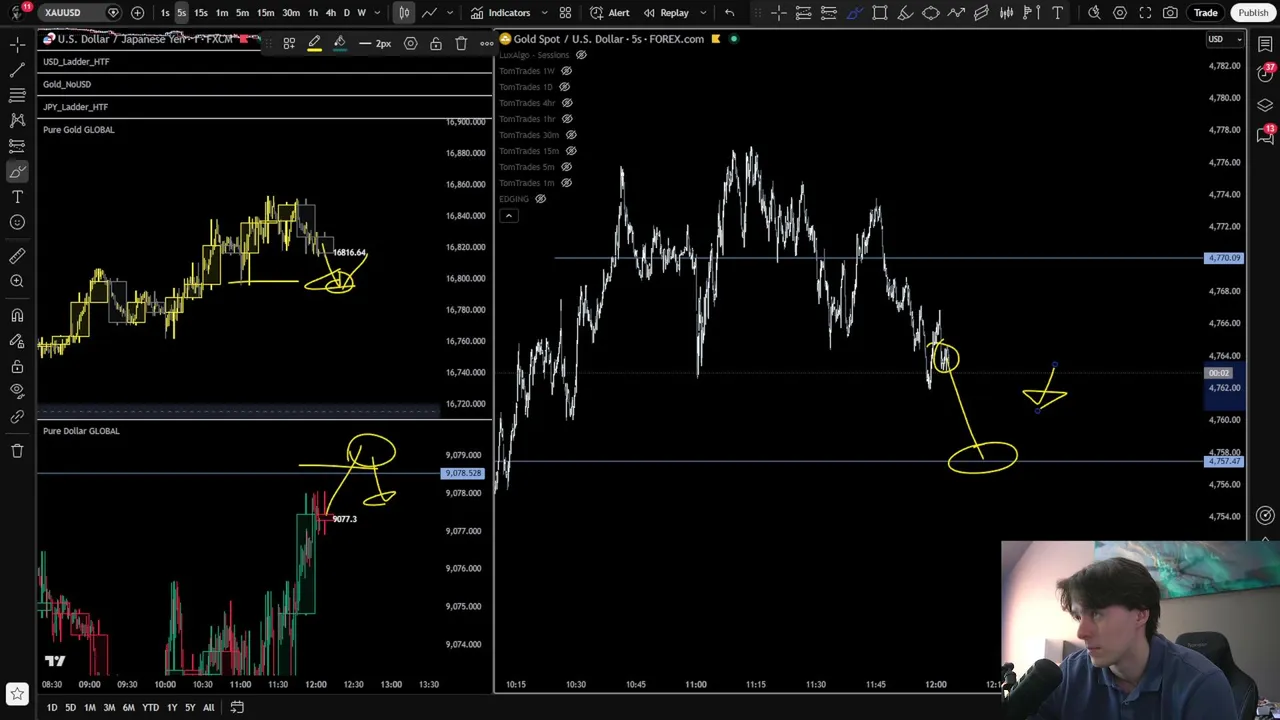This screenshot has width=1280, height=720.
Task: Select the USD_Ladder_HTF pane label
Action: point(76,62)
